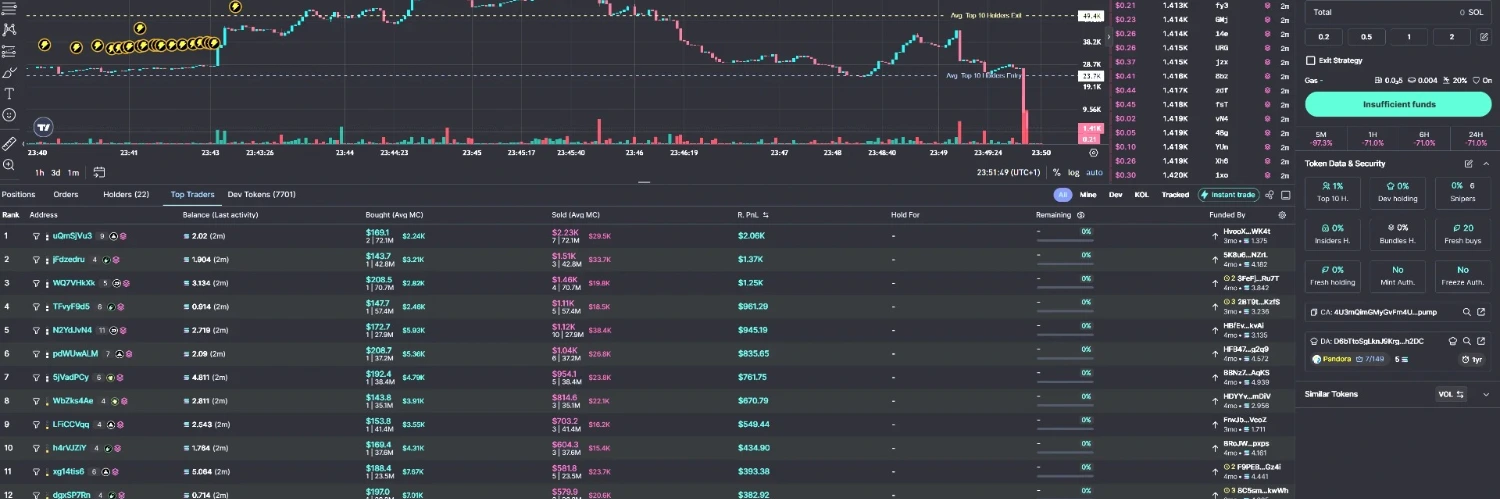This screenshot has width=1500, height=499.
Task: Click the filter funnel for xg14tis6
Action: (x=36, y=471)
